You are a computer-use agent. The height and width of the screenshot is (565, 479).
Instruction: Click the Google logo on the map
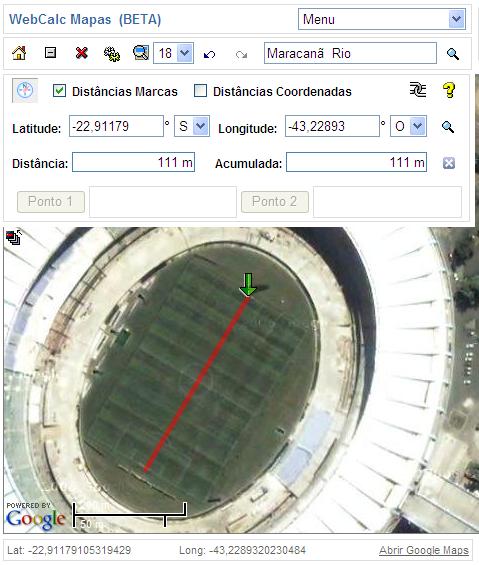coord(36,520)
